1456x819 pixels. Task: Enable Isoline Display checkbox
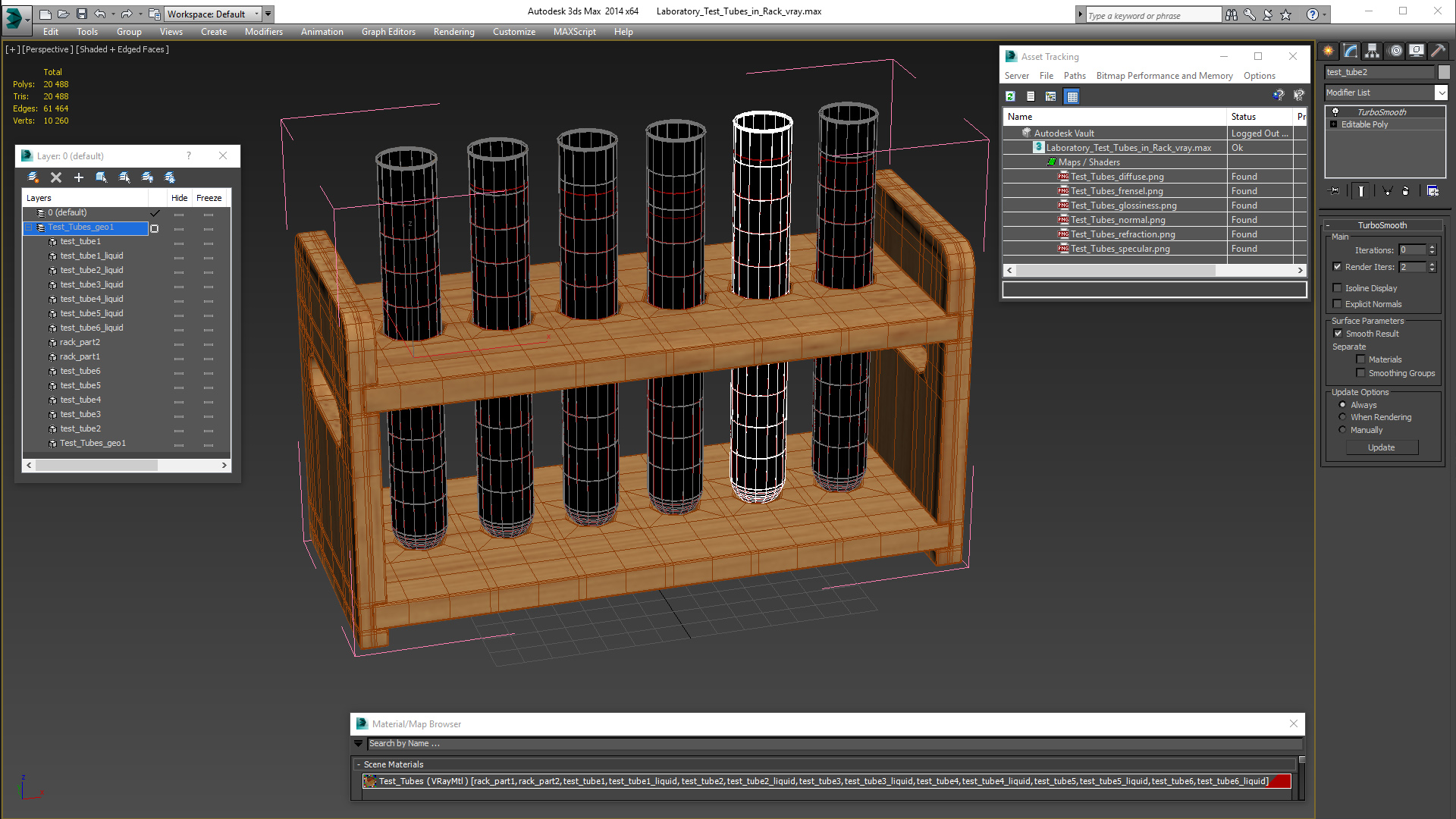(x=1338, y=288)
